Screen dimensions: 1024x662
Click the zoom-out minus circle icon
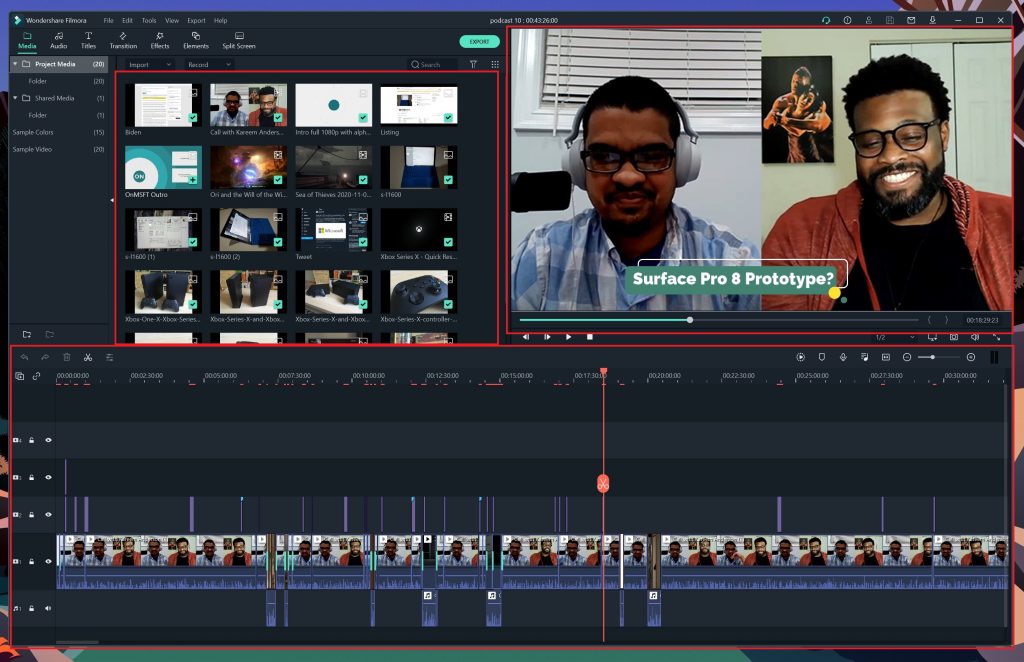907,357
